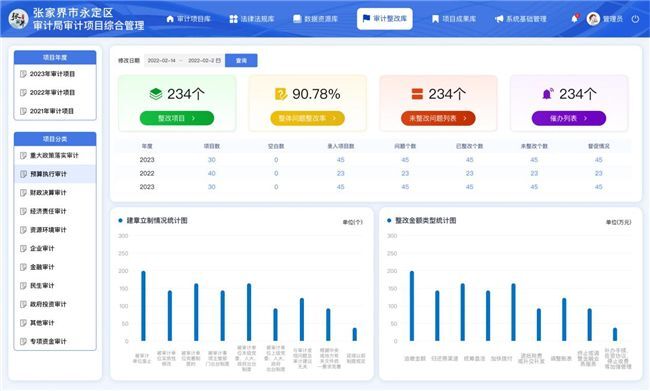Click the administrator avatar picture

click(593, 19)
